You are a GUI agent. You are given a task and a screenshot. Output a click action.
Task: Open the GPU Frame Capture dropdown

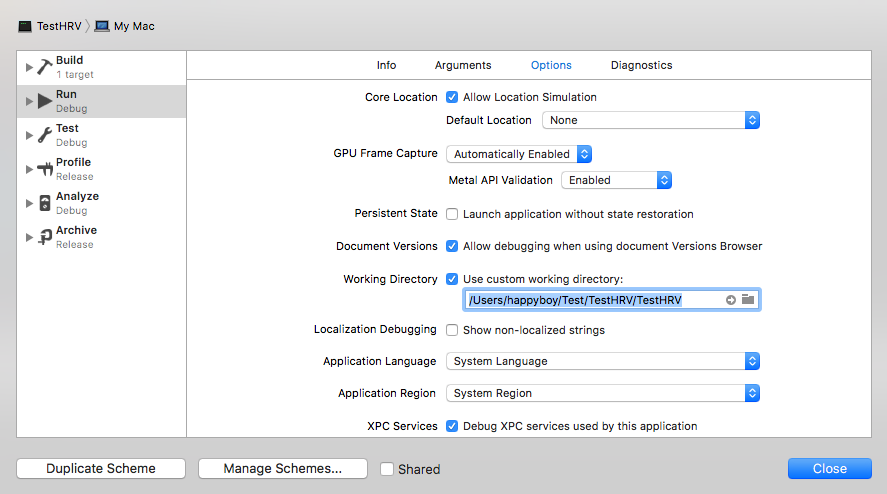(519, 154)
